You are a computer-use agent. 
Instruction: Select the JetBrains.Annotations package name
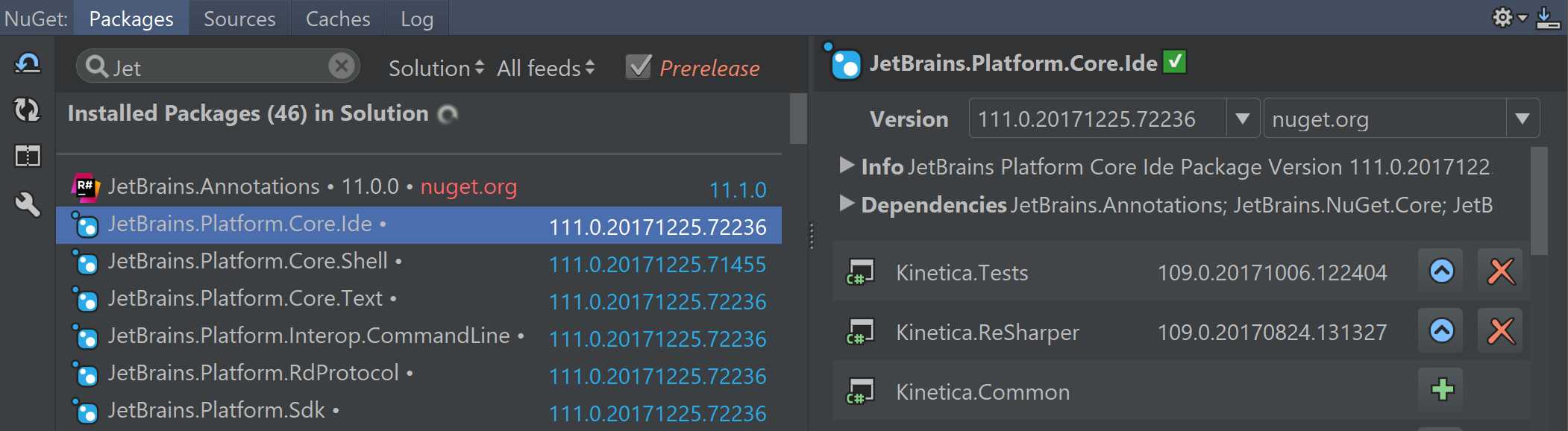[214, 186]
